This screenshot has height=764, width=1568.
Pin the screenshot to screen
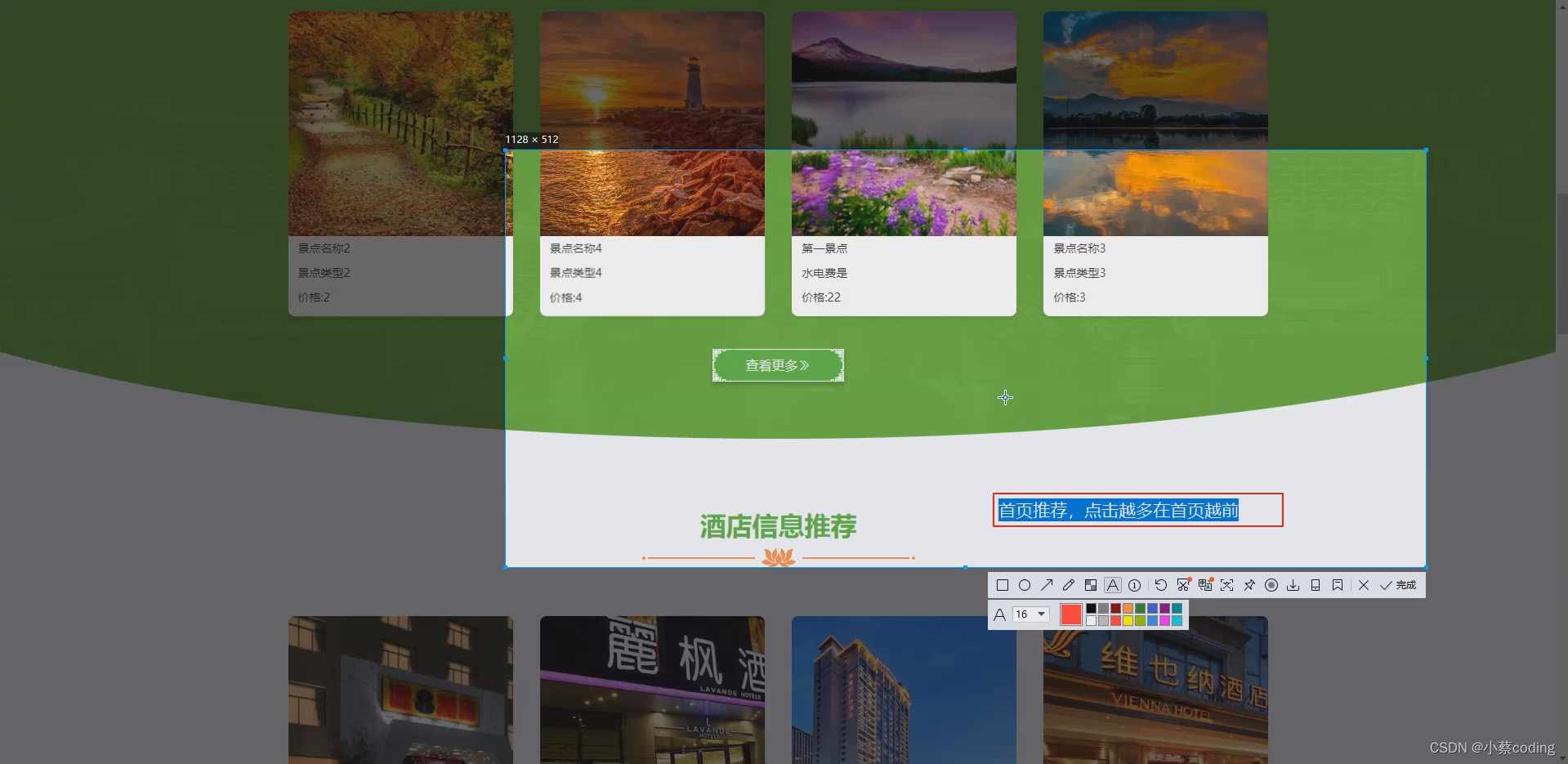click(x=1249, y=585)
